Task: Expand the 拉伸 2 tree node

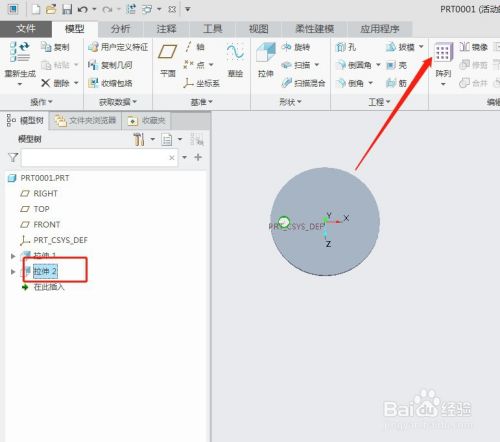Action: coord(13,272)
